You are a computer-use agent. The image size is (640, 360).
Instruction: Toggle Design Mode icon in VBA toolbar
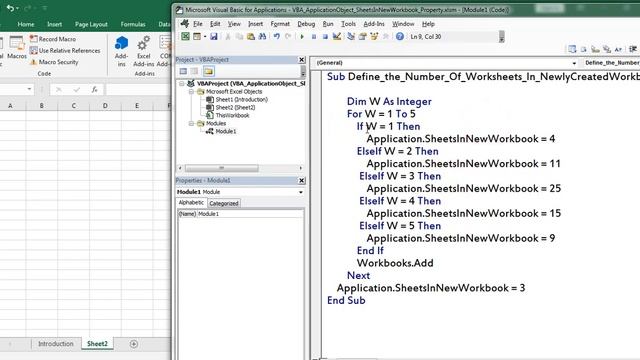coord(337,36)
